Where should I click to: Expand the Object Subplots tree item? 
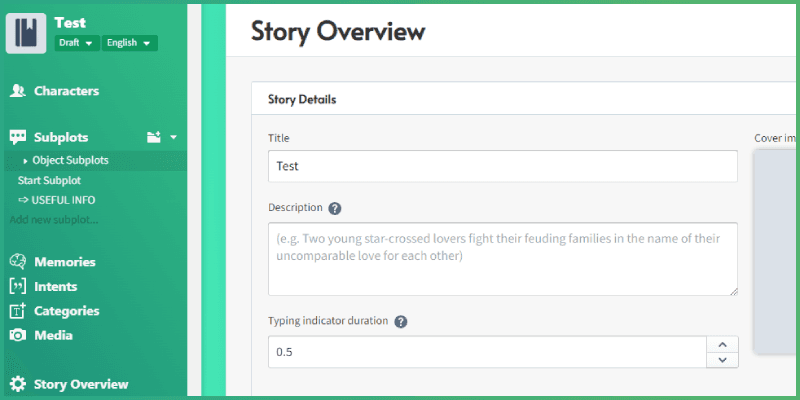[25, 161]
